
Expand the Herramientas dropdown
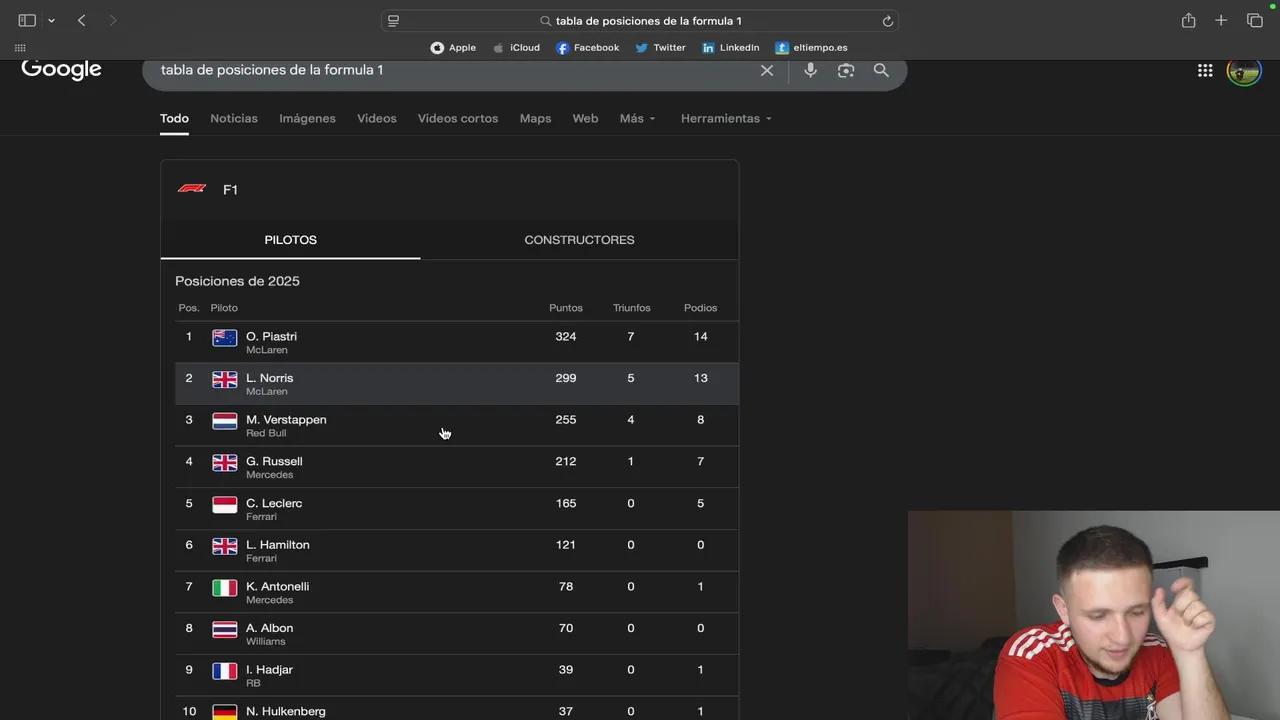[726, 118]
